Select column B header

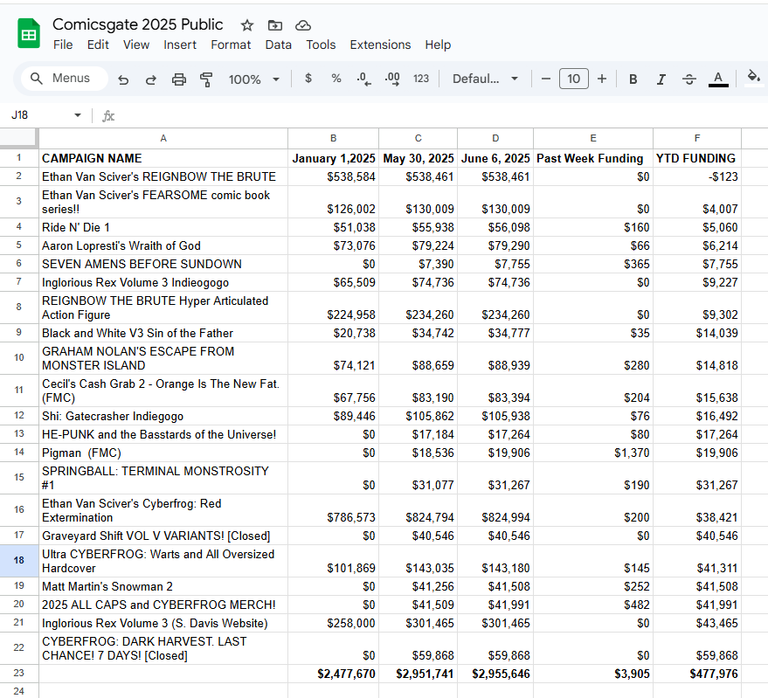coord(333,138)
